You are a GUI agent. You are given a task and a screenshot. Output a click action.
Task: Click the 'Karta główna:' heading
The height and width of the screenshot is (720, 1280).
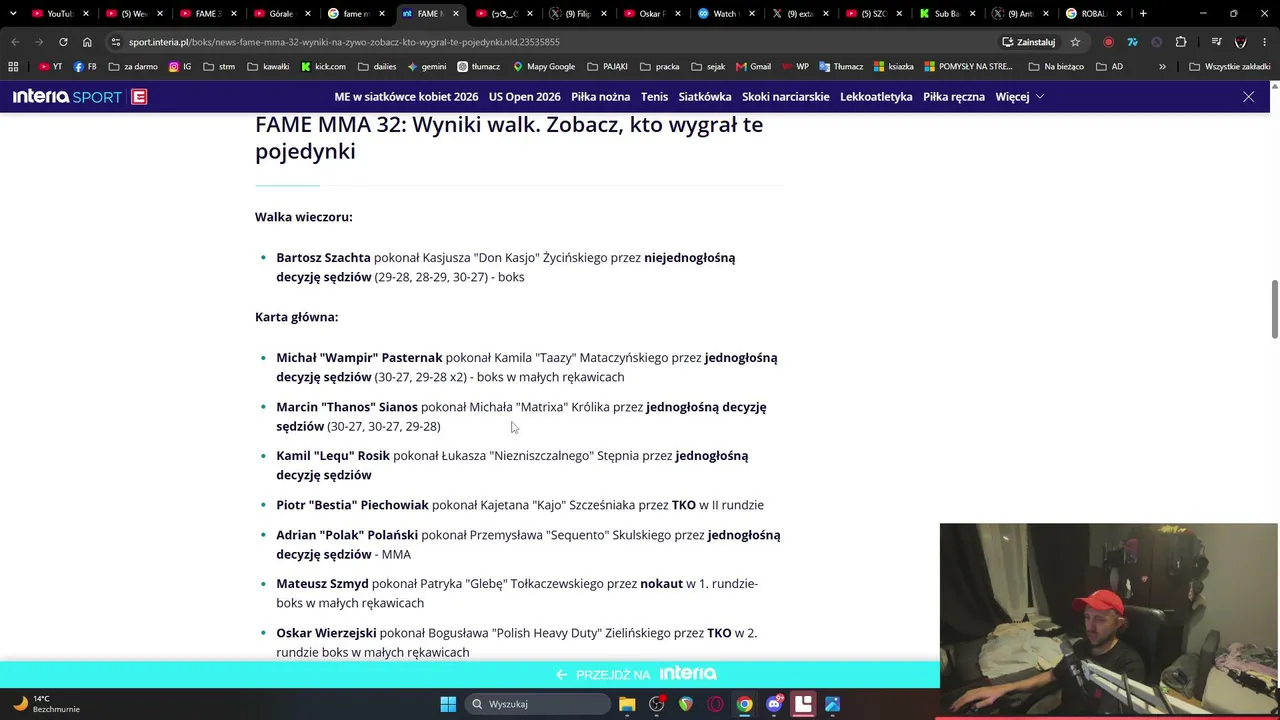[297, 317]
